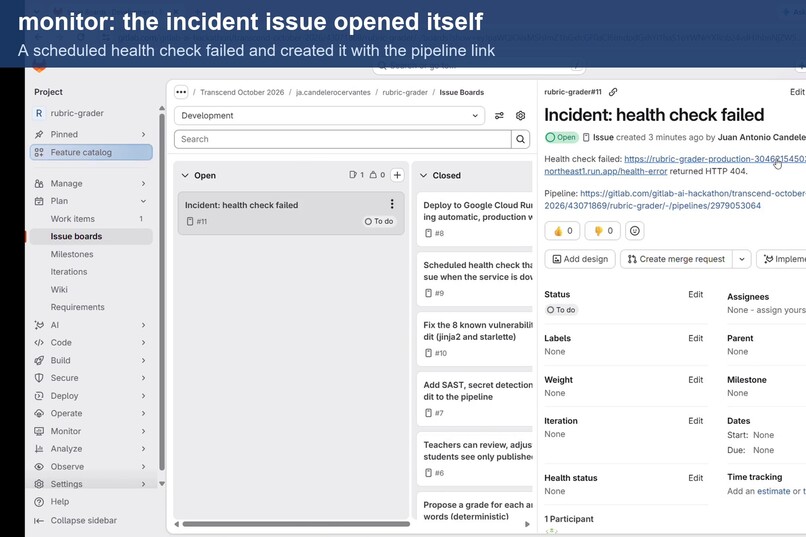Collapse the Plan section chevron
The height and width of the screenshot is (537, 806).
click(143, 201)
